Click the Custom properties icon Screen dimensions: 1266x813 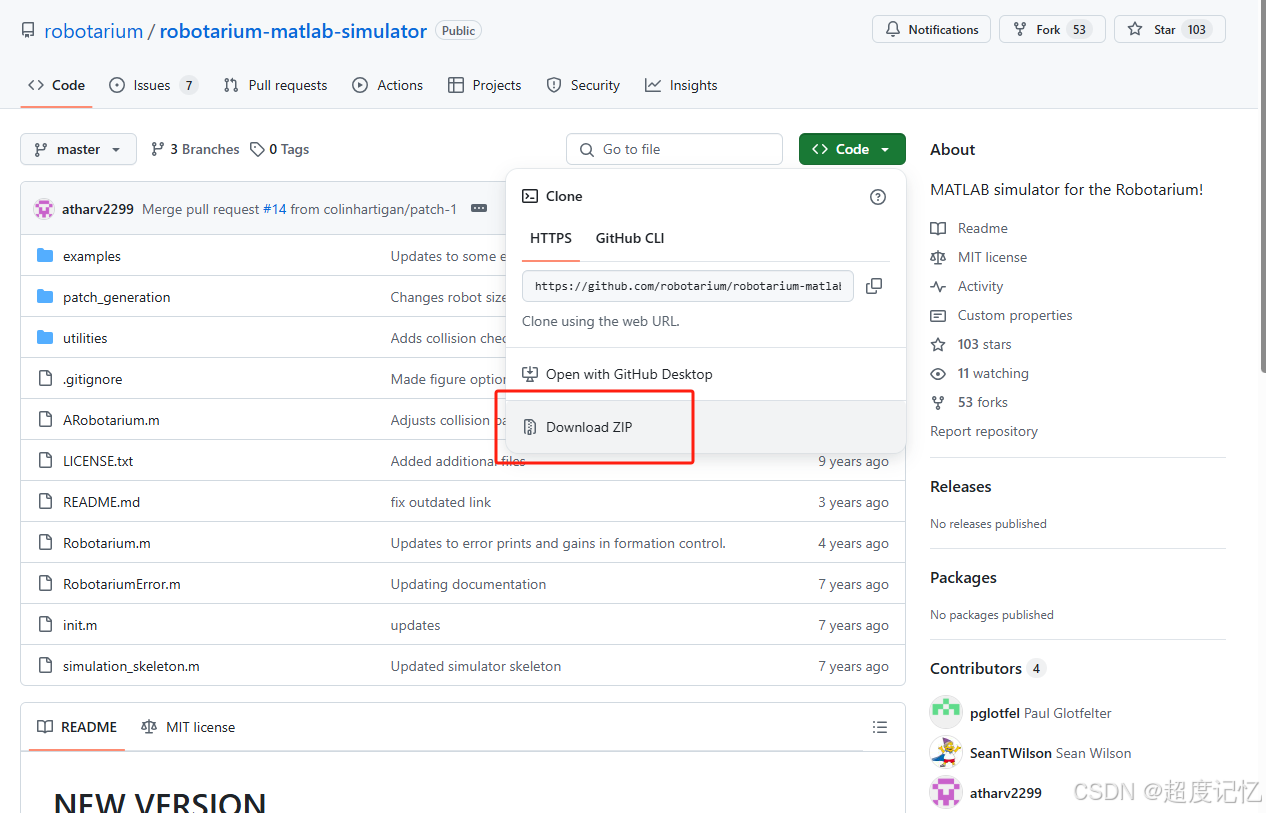click(938, 315)
